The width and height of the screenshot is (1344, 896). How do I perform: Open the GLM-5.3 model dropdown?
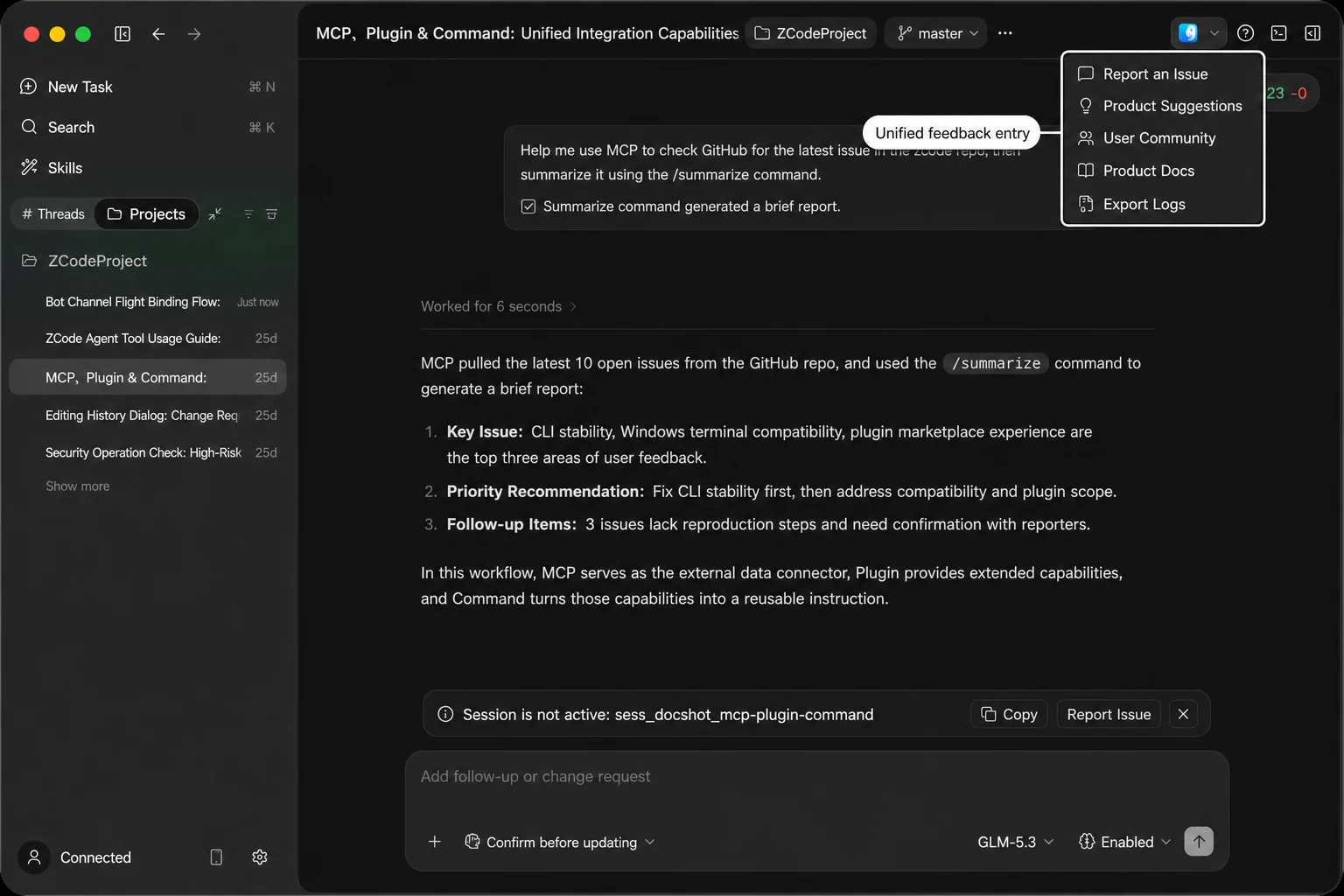1015,842
